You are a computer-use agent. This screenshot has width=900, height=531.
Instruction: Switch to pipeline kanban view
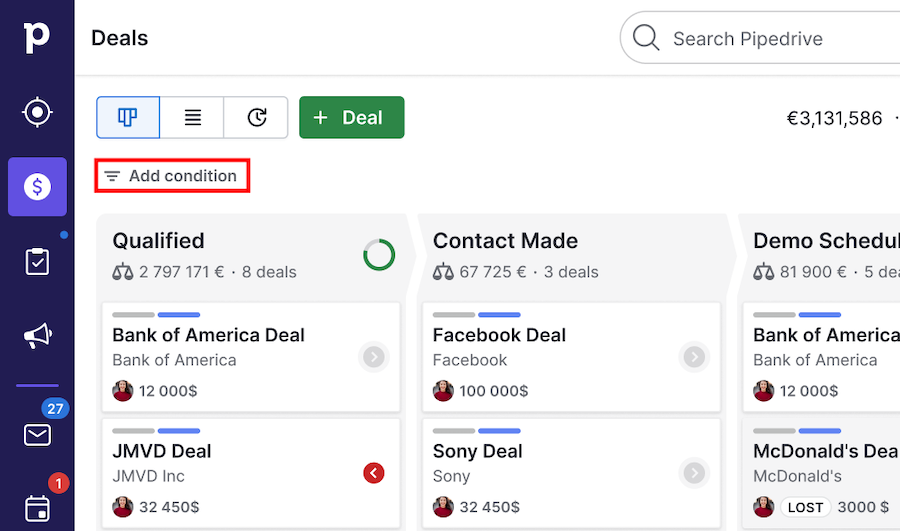point(128,117)
